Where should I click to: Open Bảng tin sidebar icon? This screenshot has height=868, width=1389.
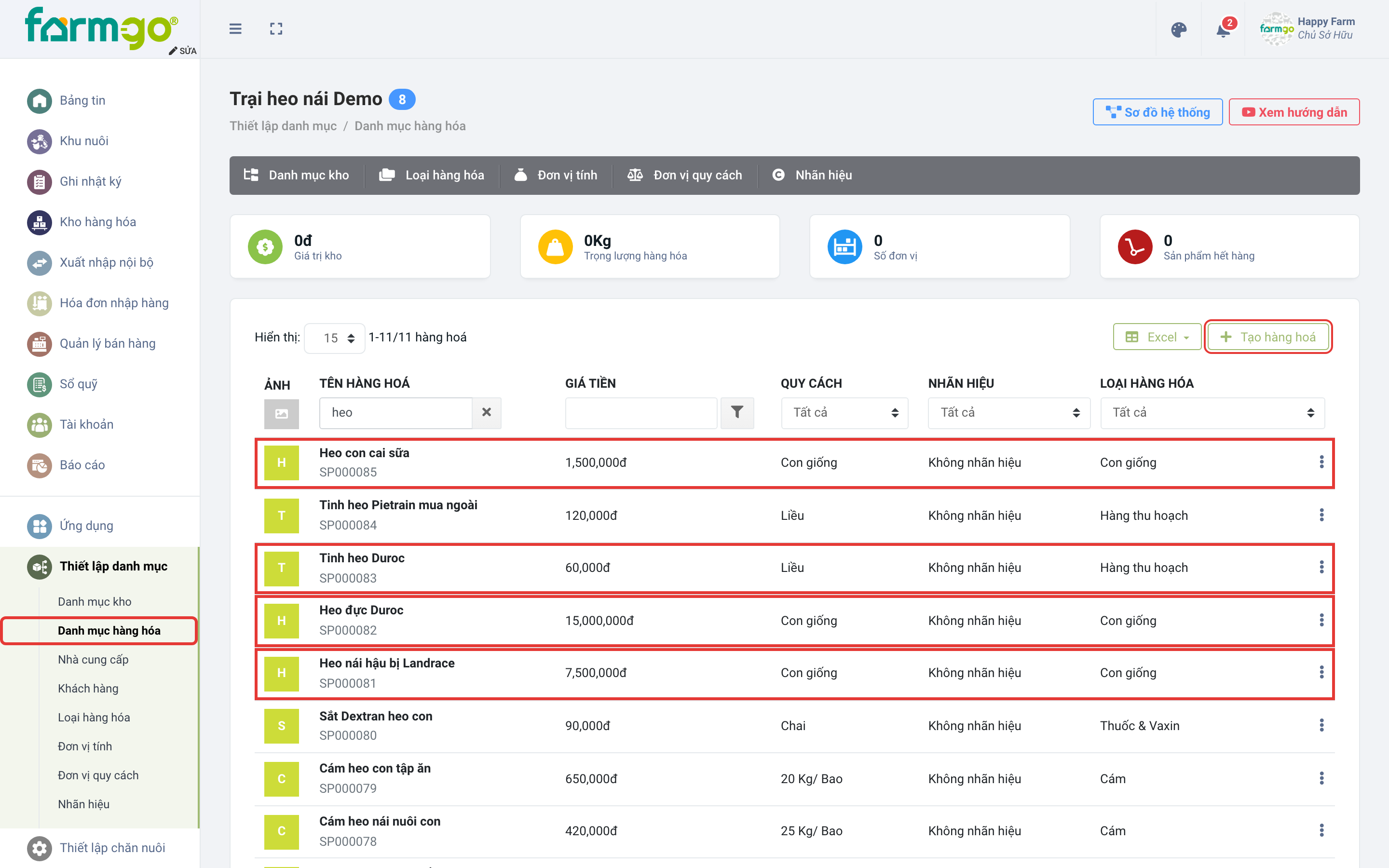tap(39, 100)
